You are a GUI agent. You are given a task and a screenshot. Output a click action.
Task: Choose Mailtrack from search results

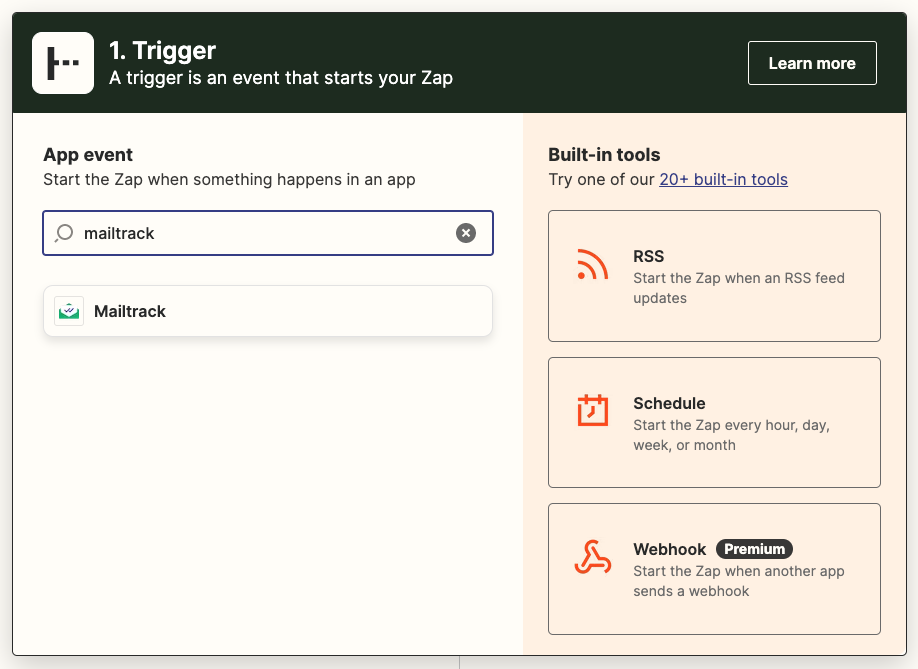(130, 311)
